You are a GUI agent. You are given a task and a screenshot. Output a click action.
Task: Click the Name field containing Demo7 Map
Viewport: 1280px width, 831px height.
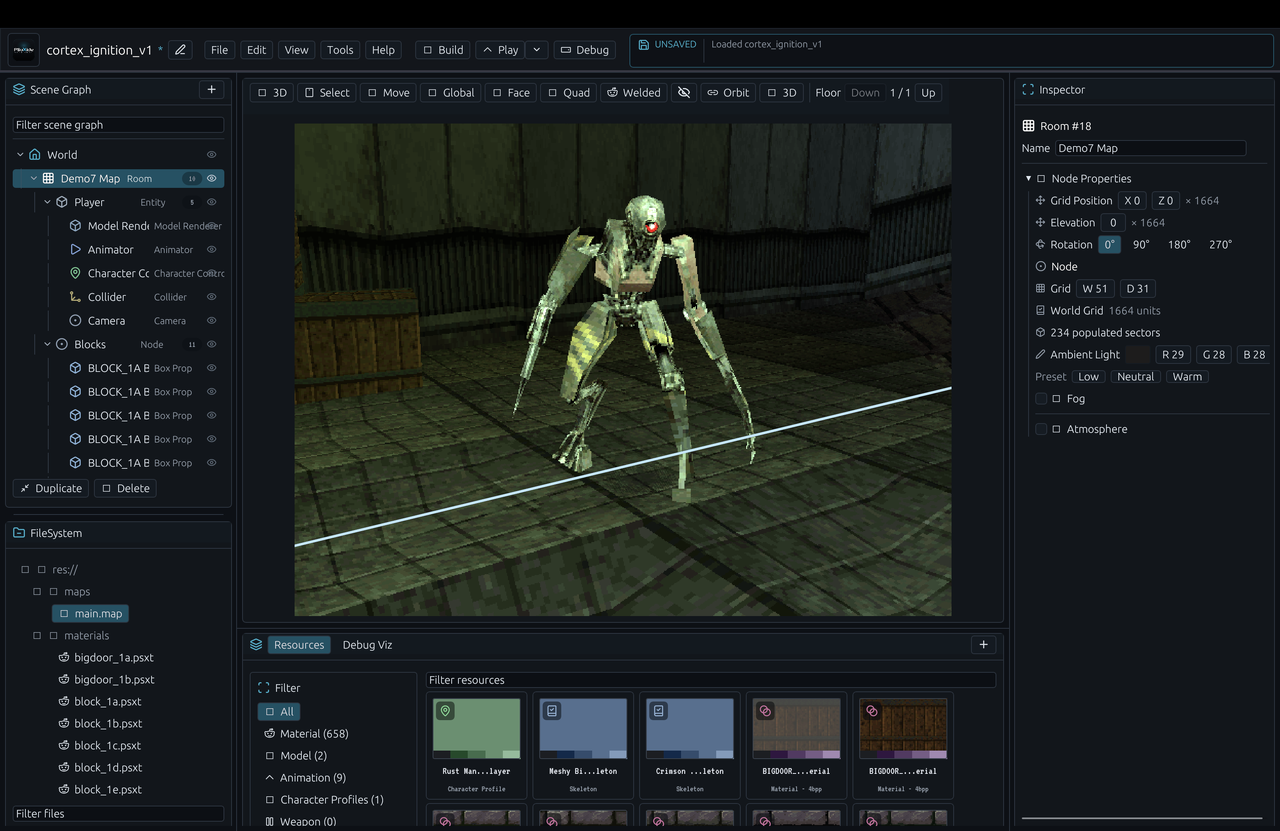pyautogui.click(x=1150, y=148)
